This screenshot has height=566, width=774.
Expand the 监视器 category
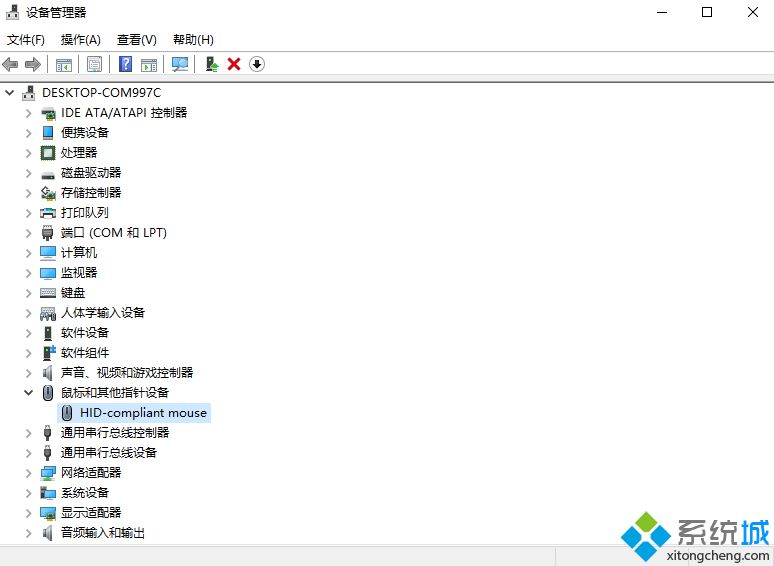pyautogui.click(x=29, y=273)
